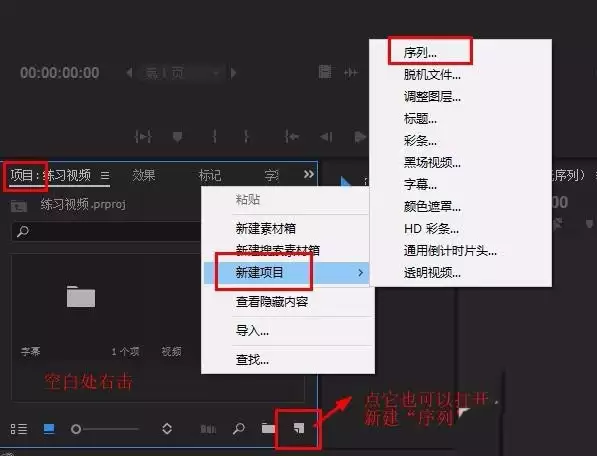The height and width of the screenshot is (456, 597).
Task: Click the project search input field
Action: (107, 231)
